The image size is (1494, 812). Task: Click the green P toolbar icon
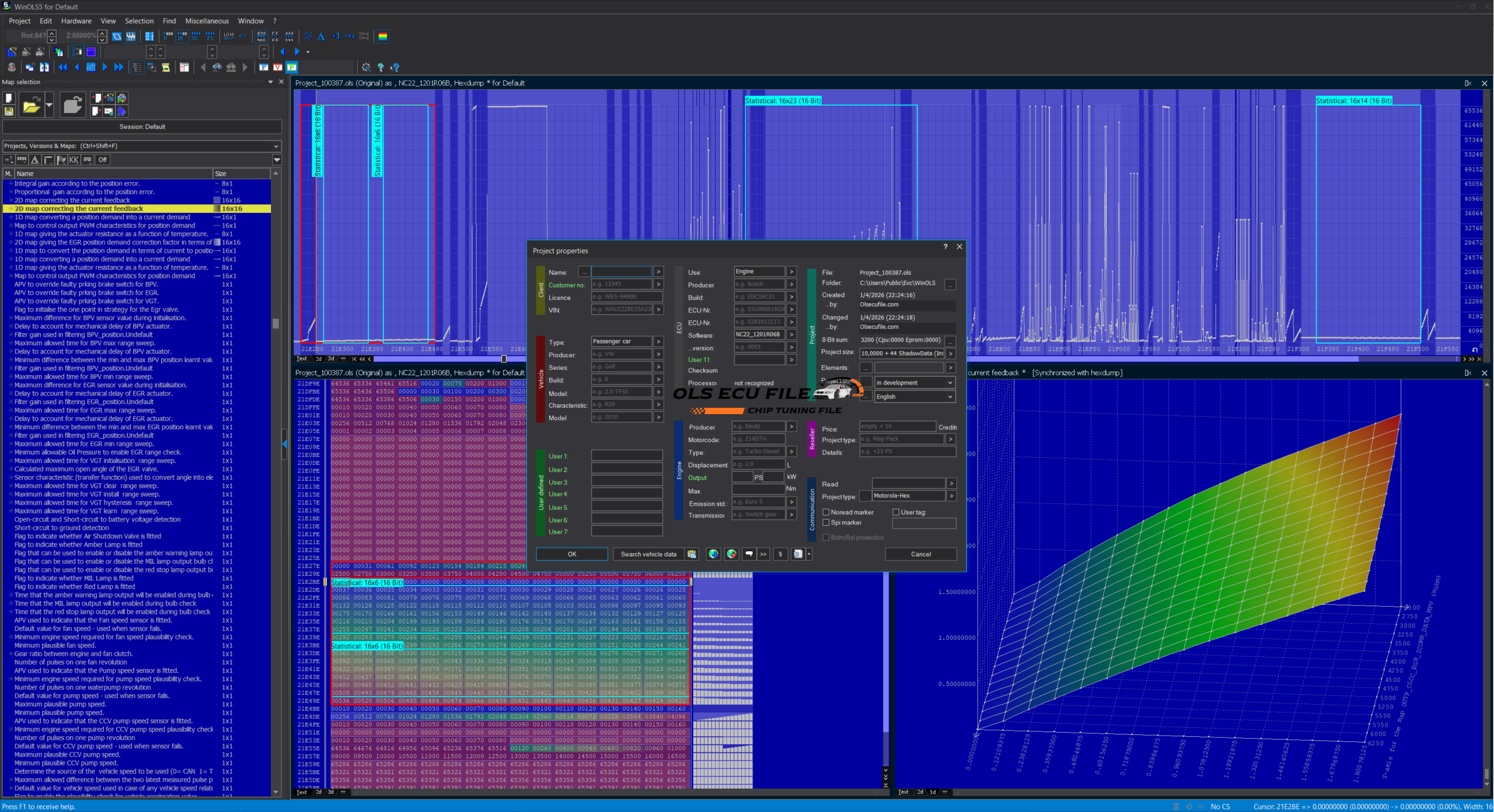(x=292, y=67)
